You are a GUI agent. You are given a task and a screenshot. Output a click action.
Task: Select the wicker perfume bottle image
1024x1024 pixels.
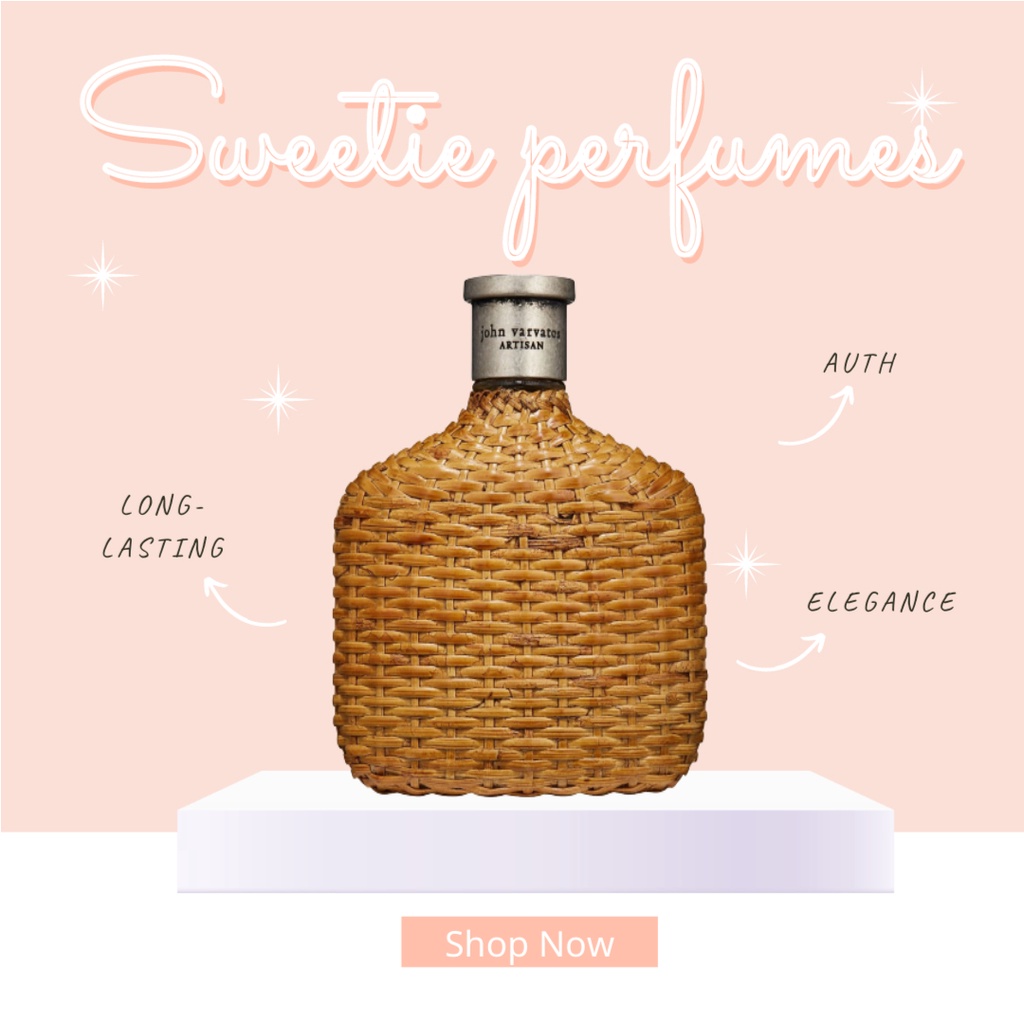519,536
